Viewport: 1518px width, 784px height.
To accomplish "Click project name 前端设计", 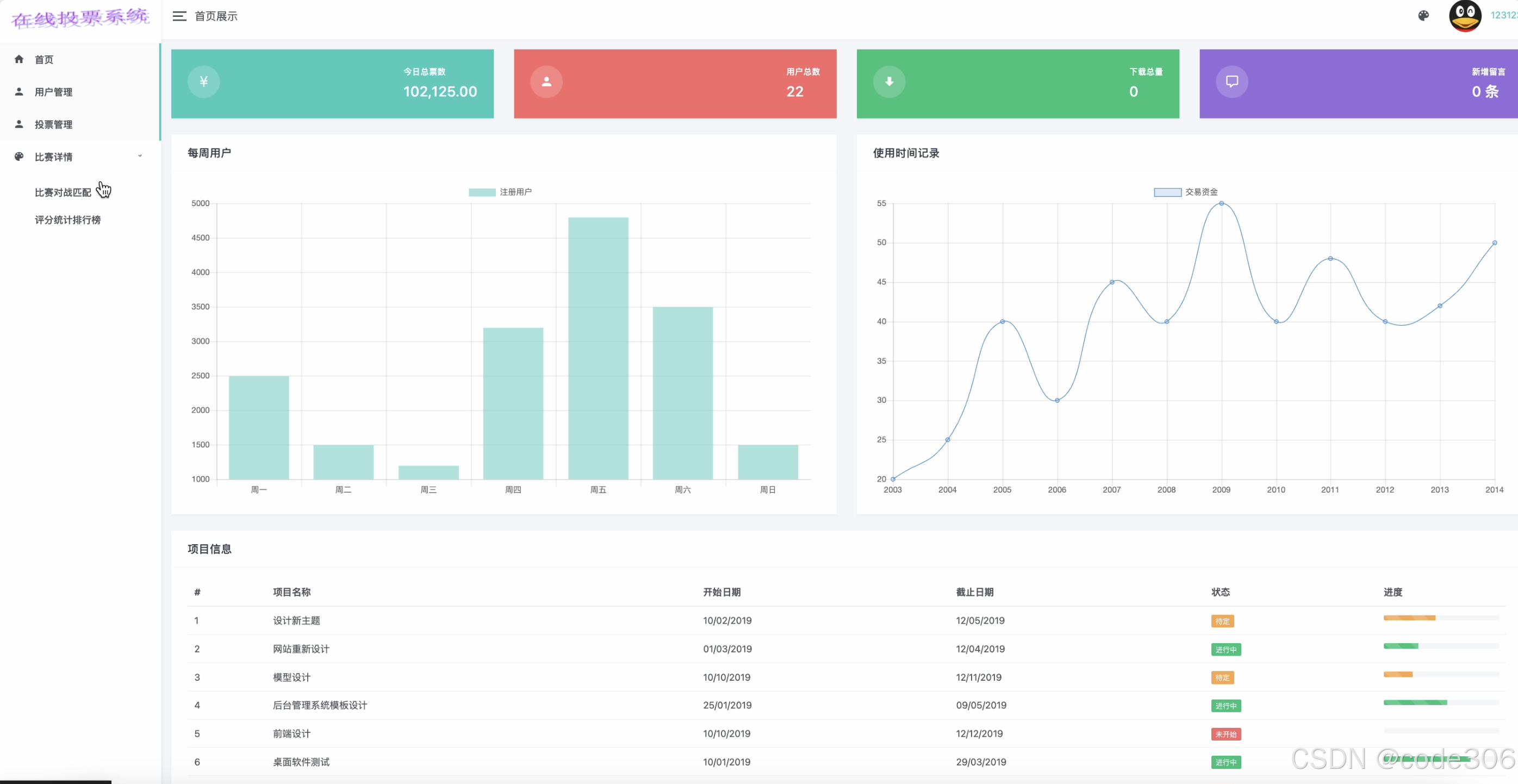I will click(x=292, y=733).
